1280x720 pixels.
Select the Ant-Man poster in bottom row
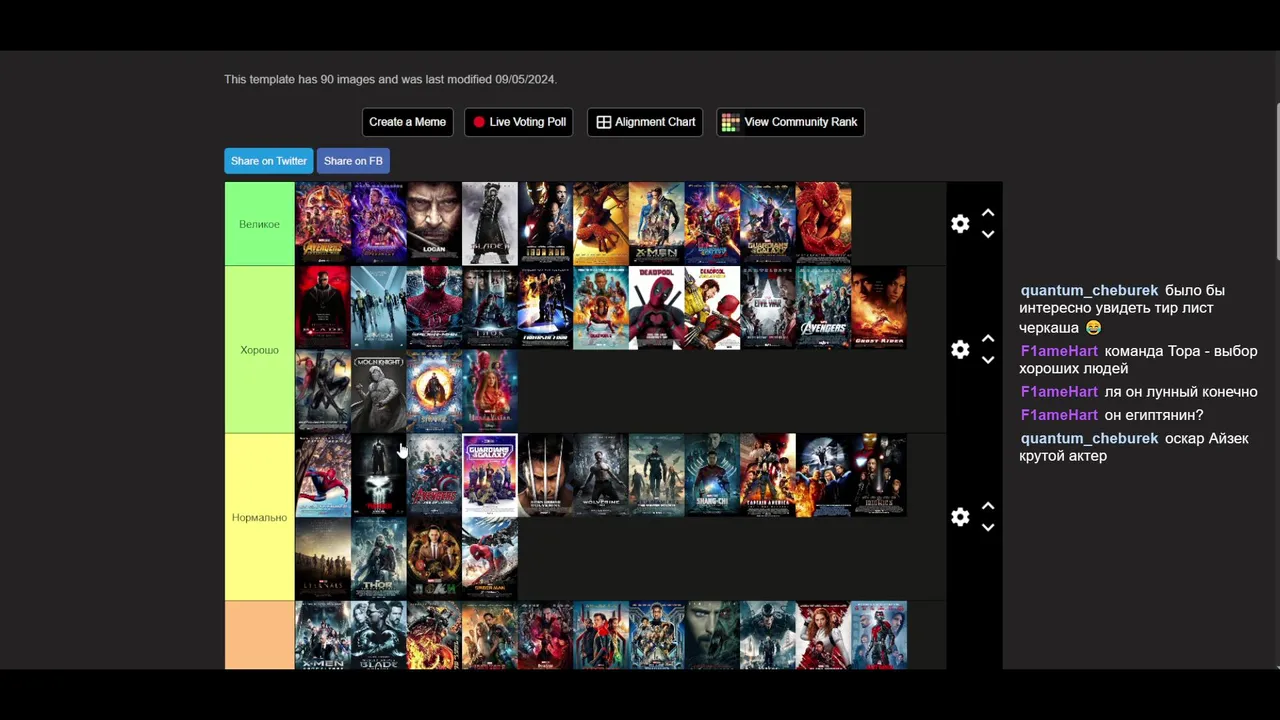tap(879, 635)
